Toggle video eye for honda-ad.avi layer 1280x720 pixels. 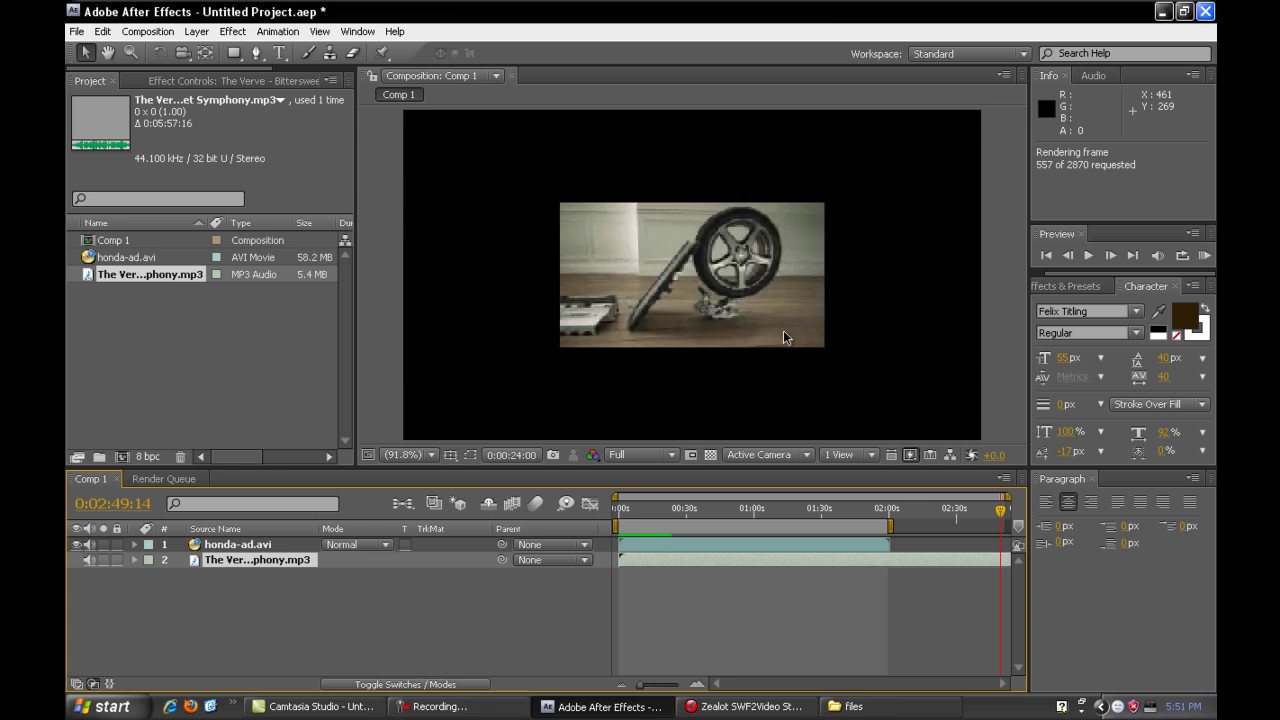76,545
